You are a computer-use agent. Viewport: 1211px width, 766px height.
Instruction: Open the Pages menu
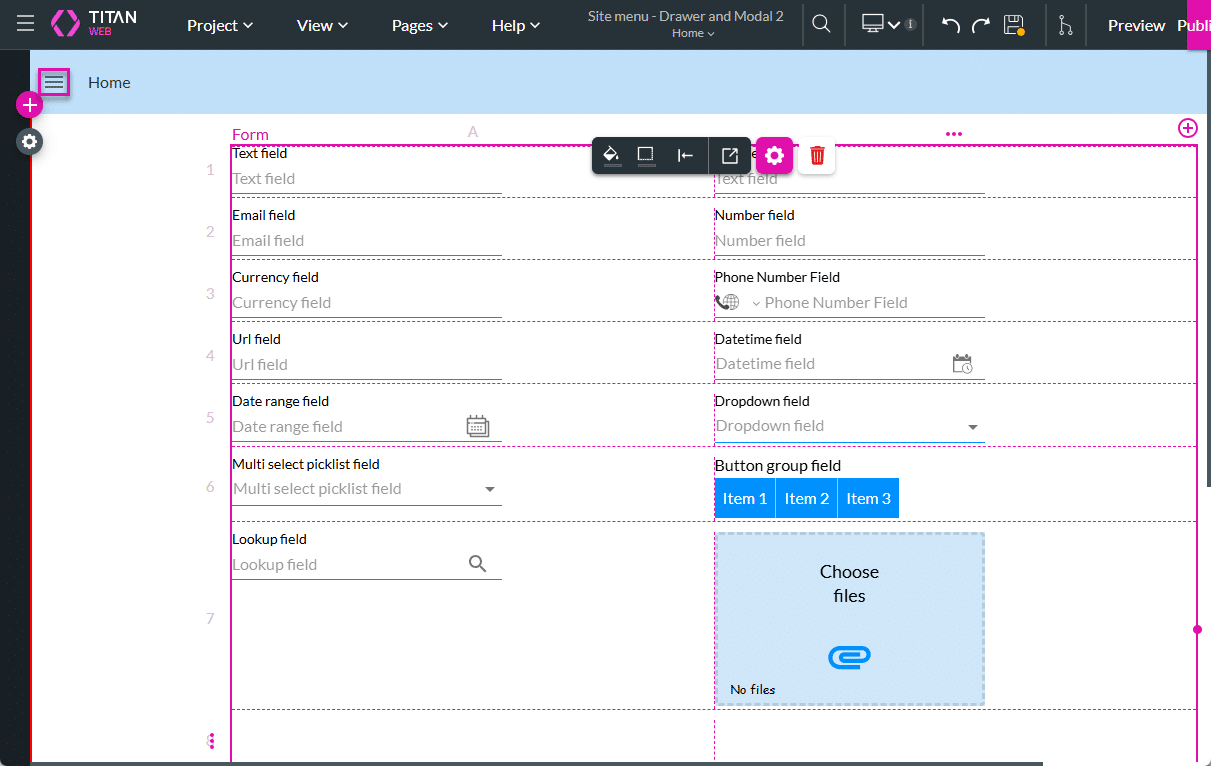click(421, 25)
